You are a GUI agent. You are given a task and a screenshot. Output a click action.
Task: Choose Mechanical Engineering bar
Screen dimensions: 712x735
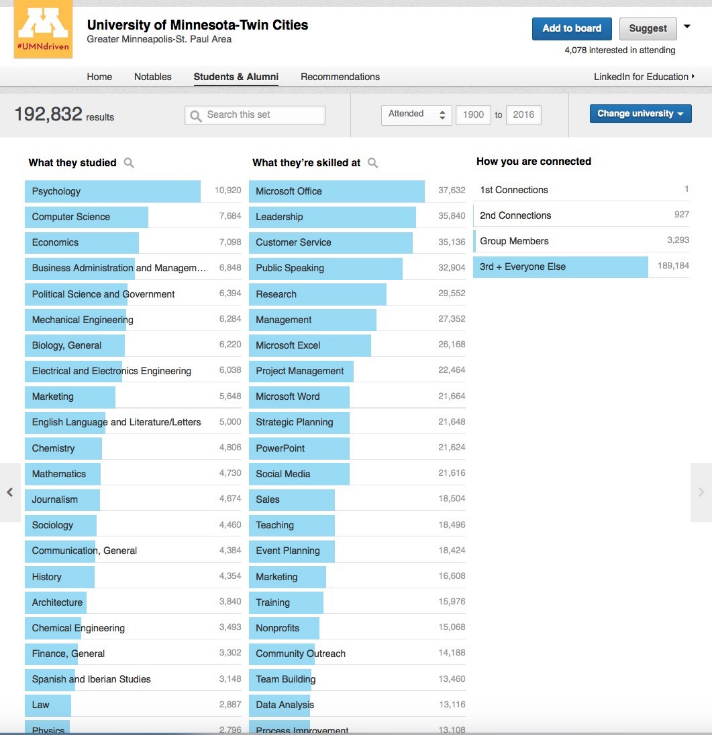pyautogui.click(x=133, y=320)
